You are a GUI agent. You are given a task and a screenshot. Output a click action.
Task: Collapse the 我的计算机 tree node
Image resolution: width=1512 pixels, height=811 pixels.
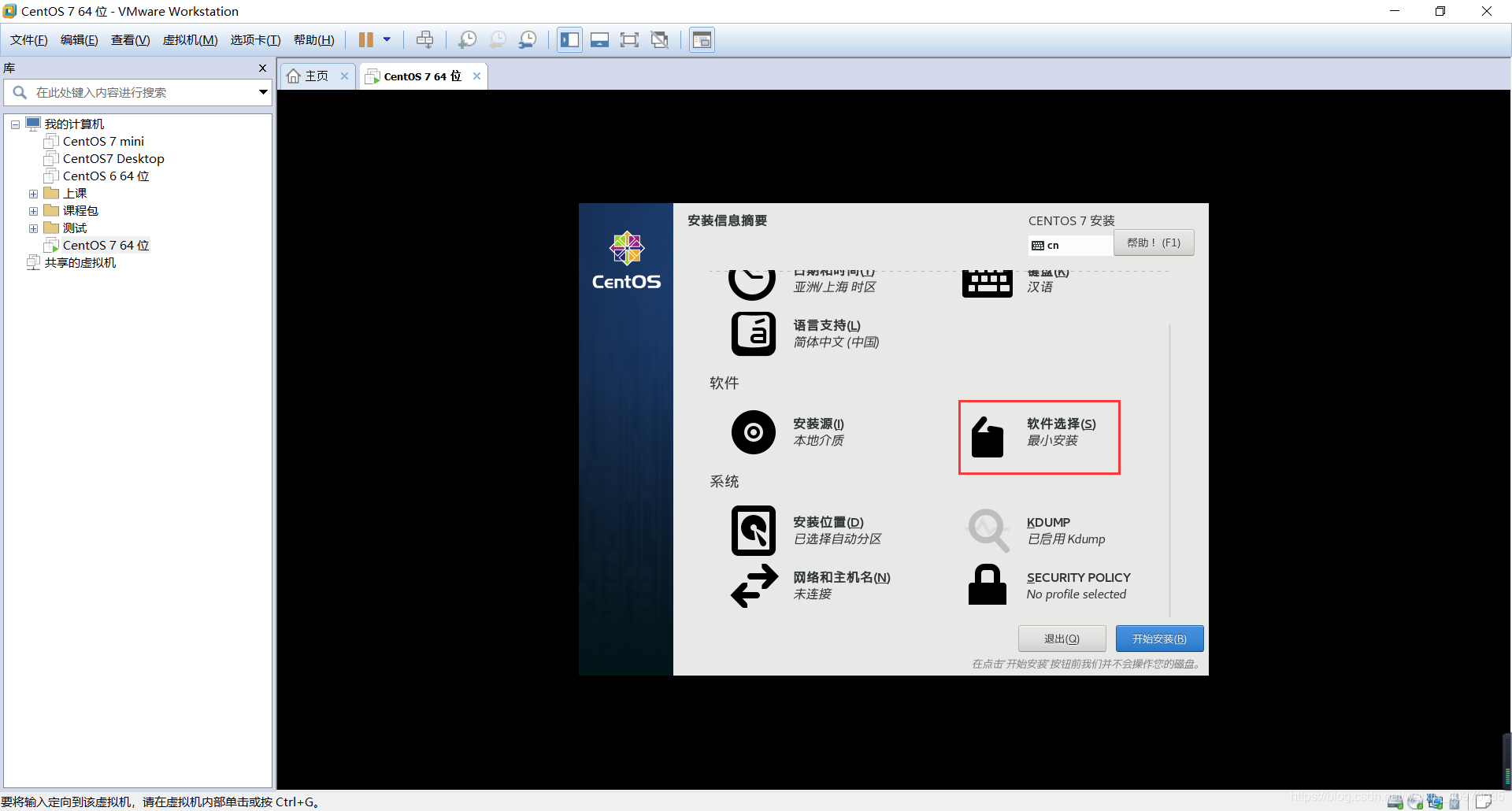pos(15,124)
